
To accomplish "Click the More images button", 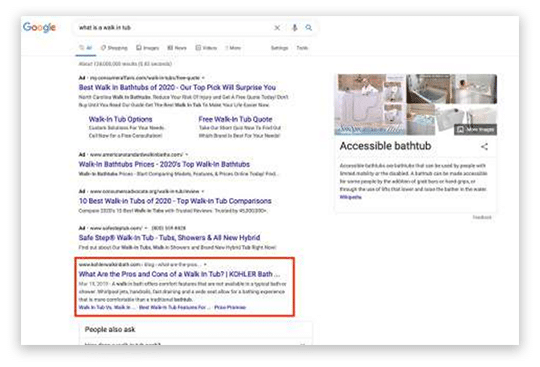I will tap(475, 129).
